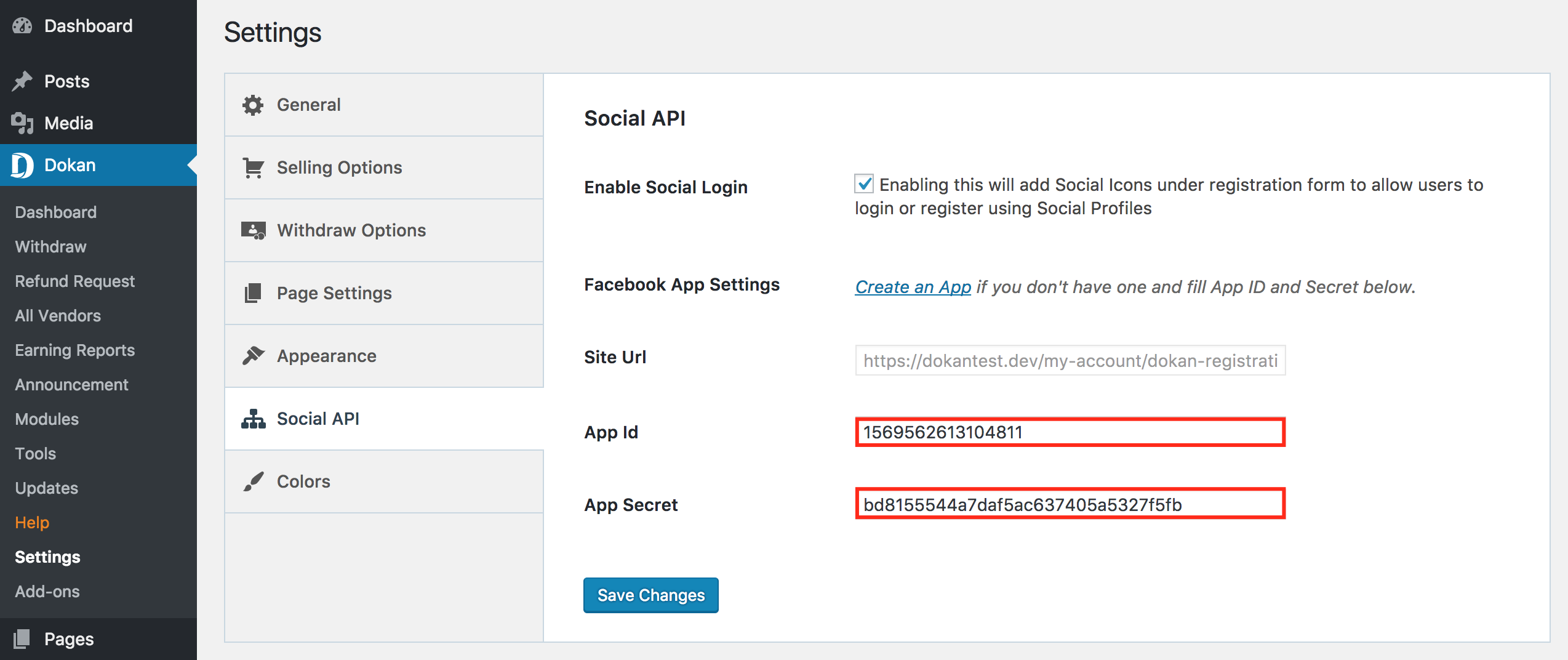Screen dimensions: 1568x660
Task: Uncheck the Enable Social Login checkbox
Action: 864,184
